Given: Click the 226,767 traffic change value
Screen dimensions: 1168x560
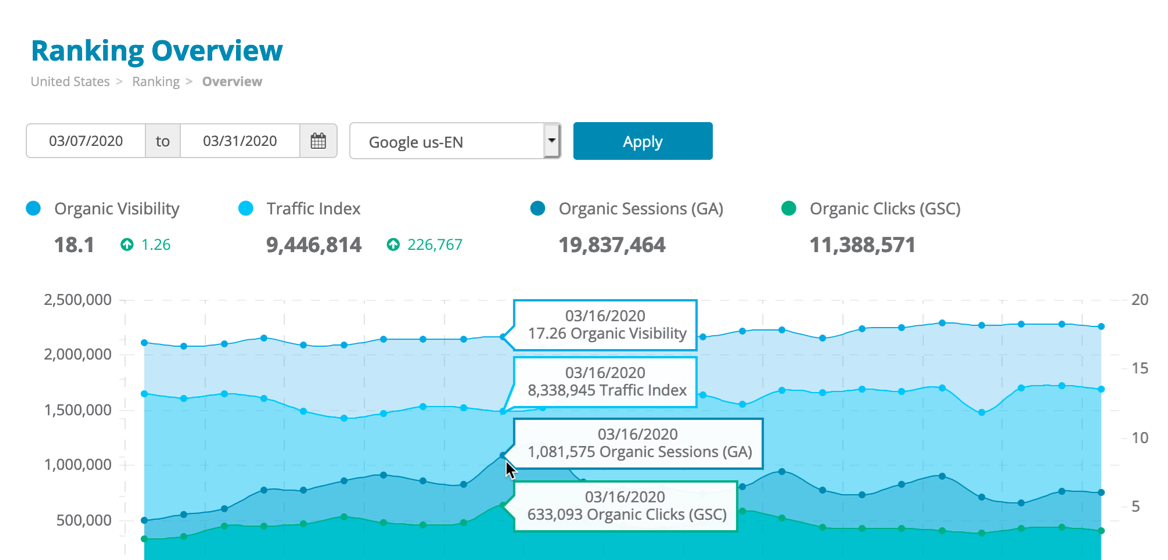Looking at the screenshot, I should (x=435, y=244).
